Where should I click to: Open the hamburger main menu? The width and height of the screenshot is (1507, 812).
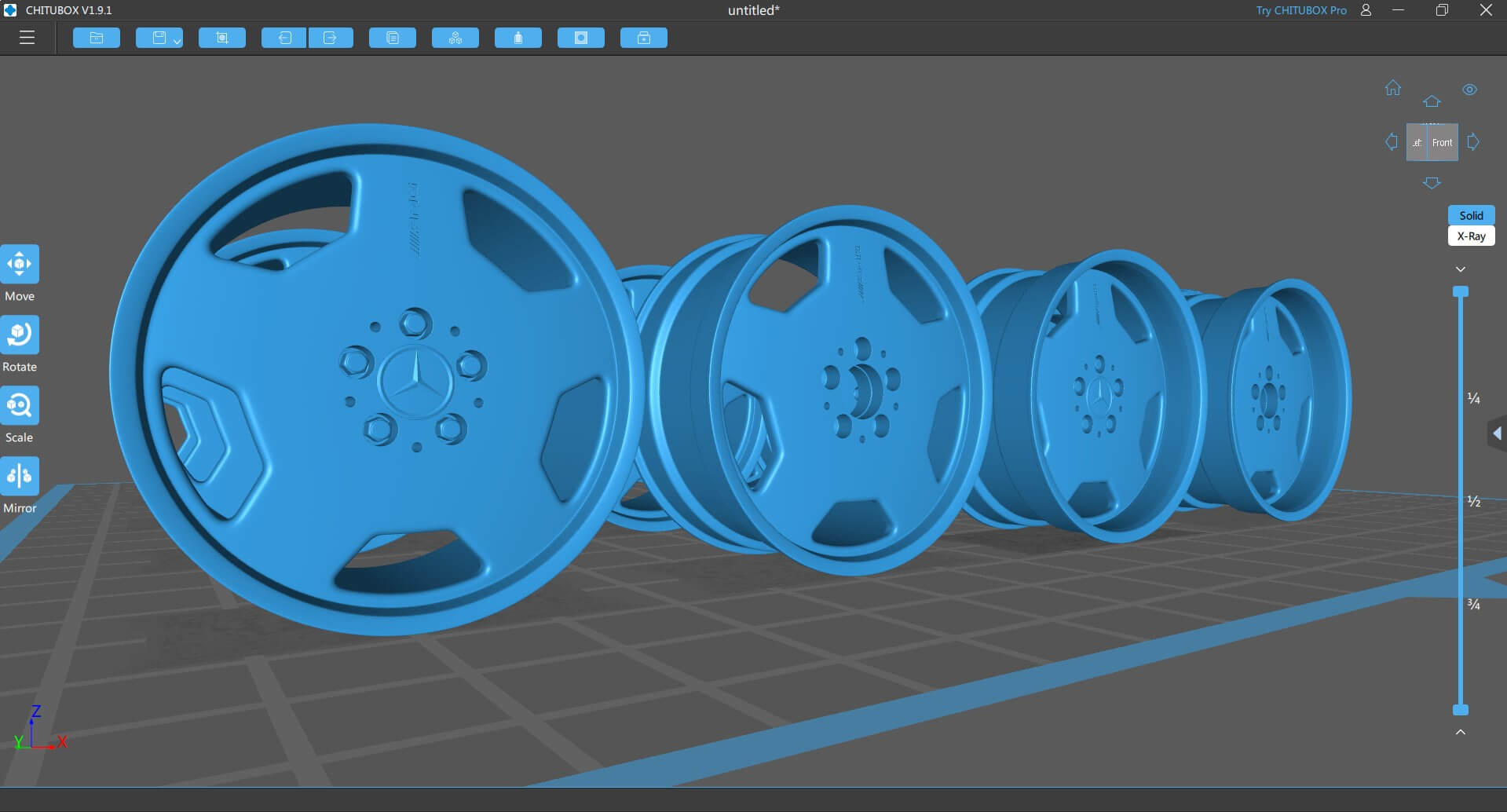coord(27,38)
